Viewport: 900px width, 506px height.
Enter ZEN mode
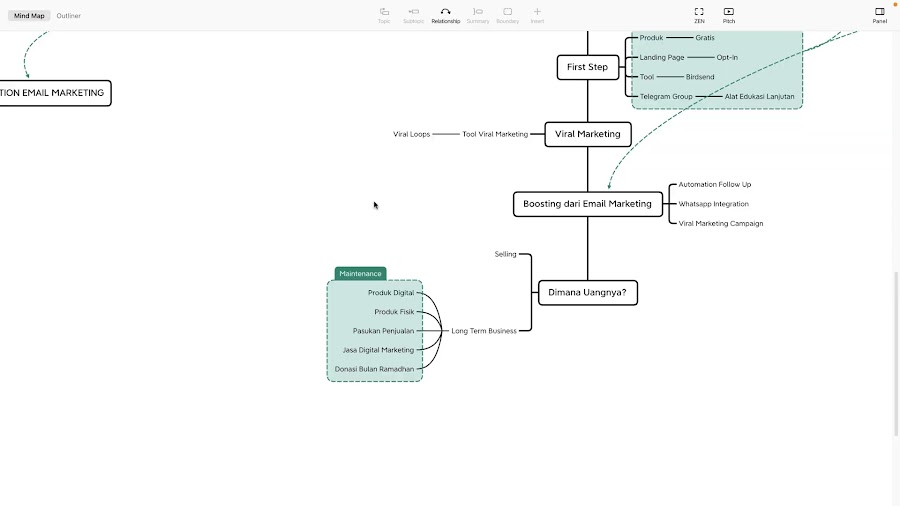tap(699, 15)
